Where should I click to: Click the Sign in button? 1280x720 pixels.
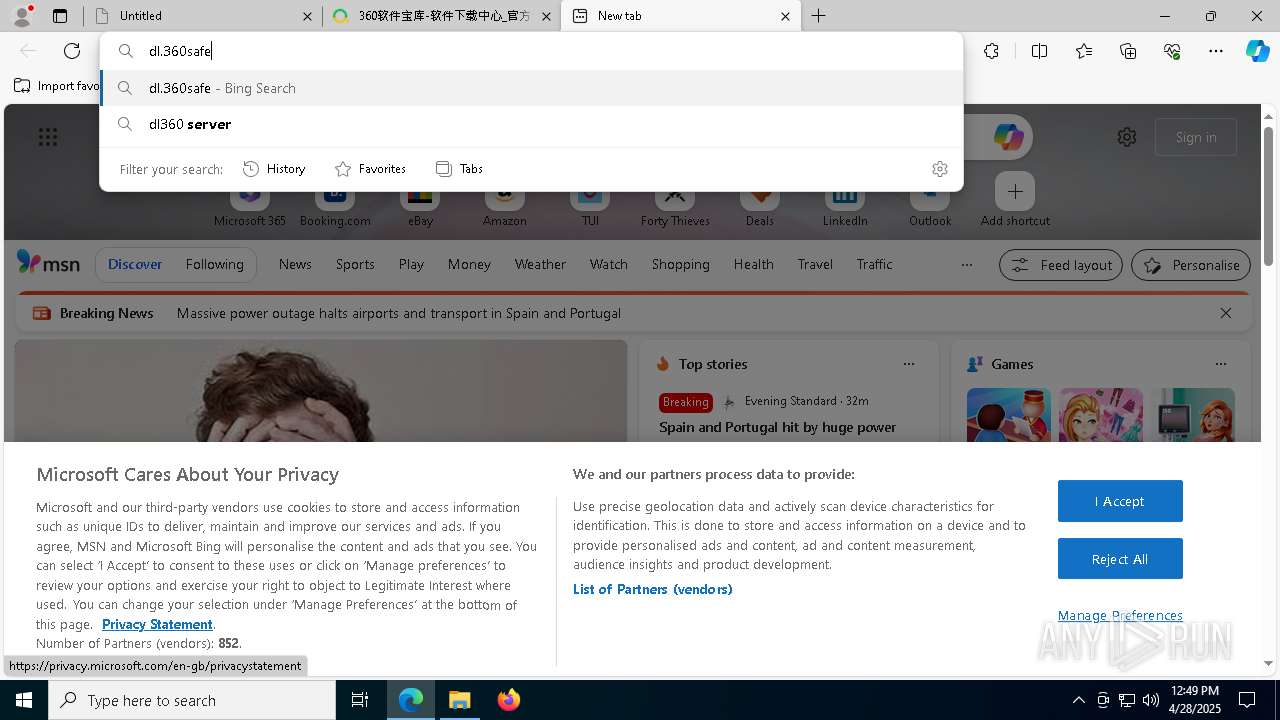[x=1196, y=137]
